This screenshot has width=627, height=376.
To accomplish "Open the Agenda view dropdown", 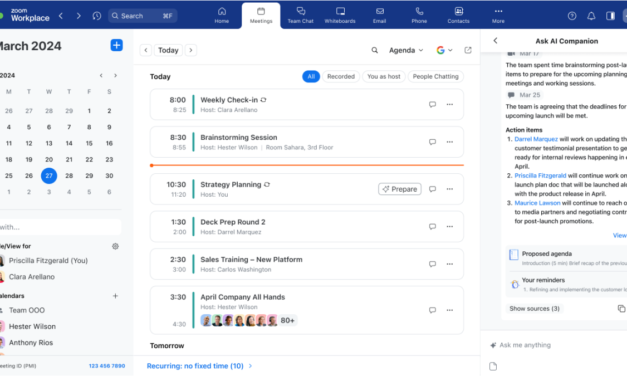I will [406, 50].
